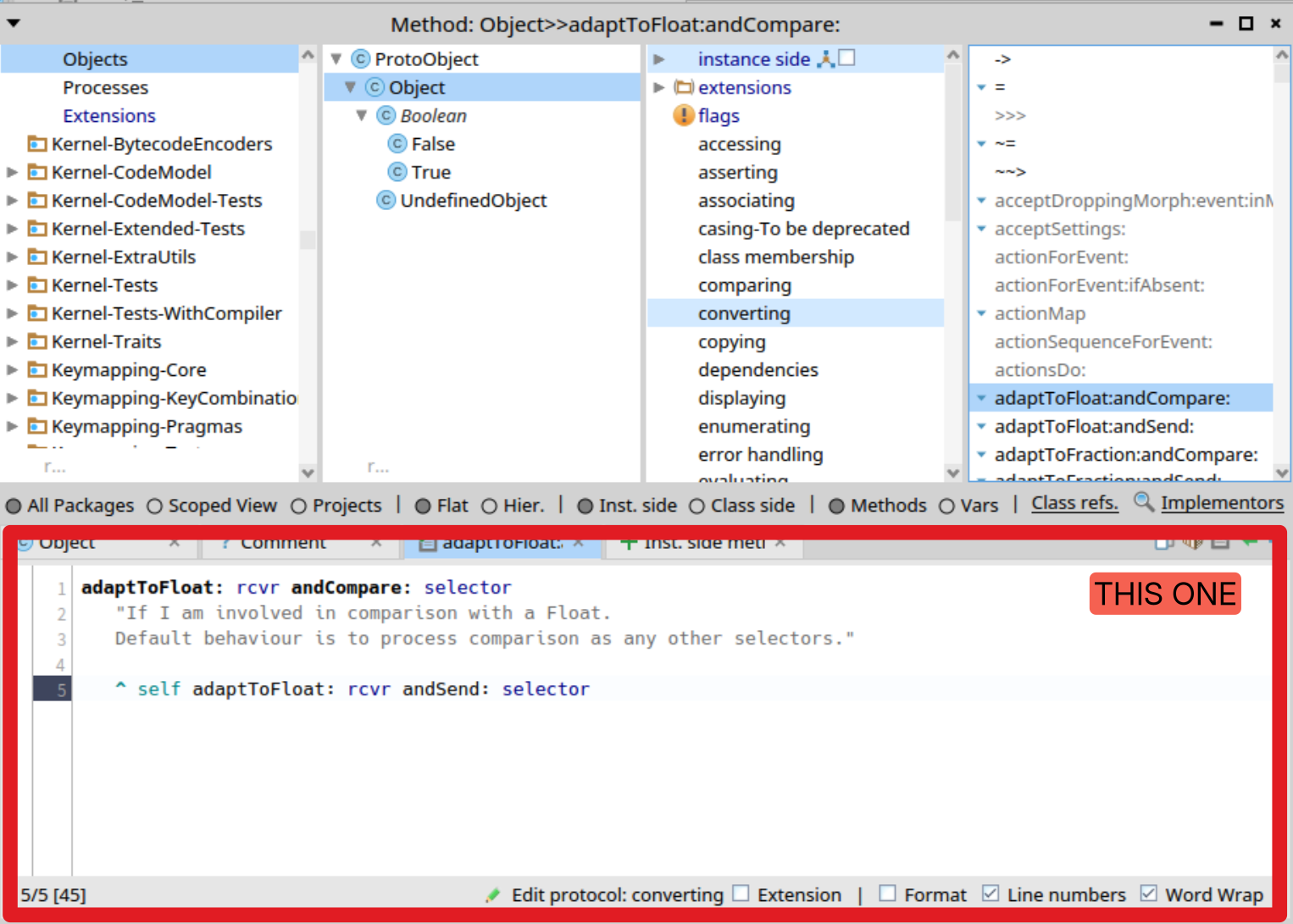The height and width of the screenshot is (924, 1293).
Task: Open the window menu triangle in title bar
Action: [14, 24]
